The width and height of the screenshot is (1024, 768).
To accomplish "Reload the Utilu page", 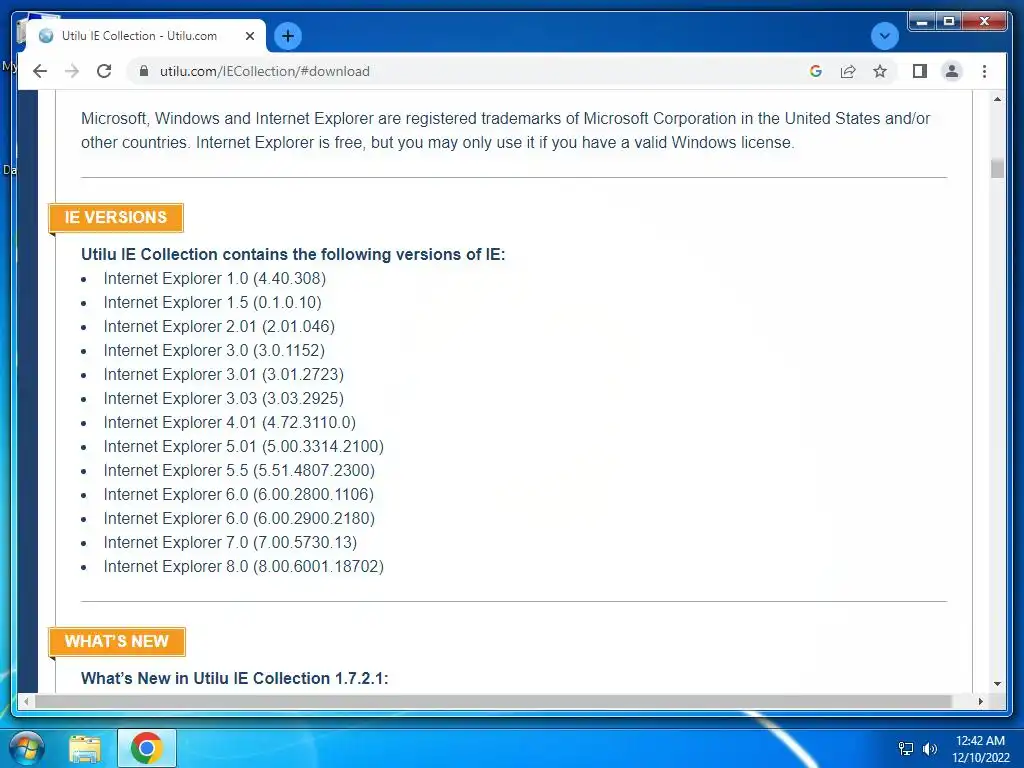I will (x=104, y=71).
